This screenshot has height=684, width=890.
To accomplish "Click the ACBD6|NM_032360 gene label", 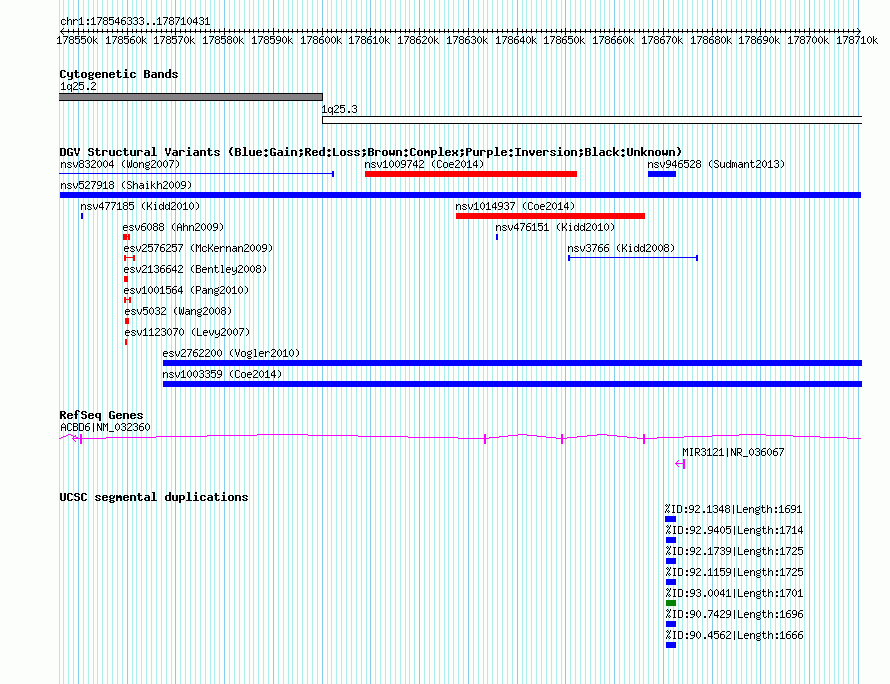I will (105, 427).
